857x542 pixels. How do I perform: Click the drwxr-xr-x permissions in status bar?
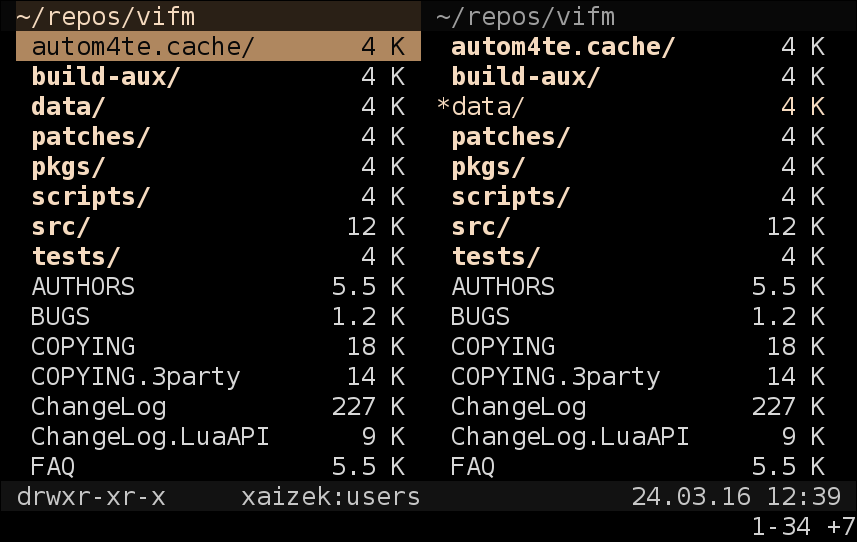tap(91, 497)
